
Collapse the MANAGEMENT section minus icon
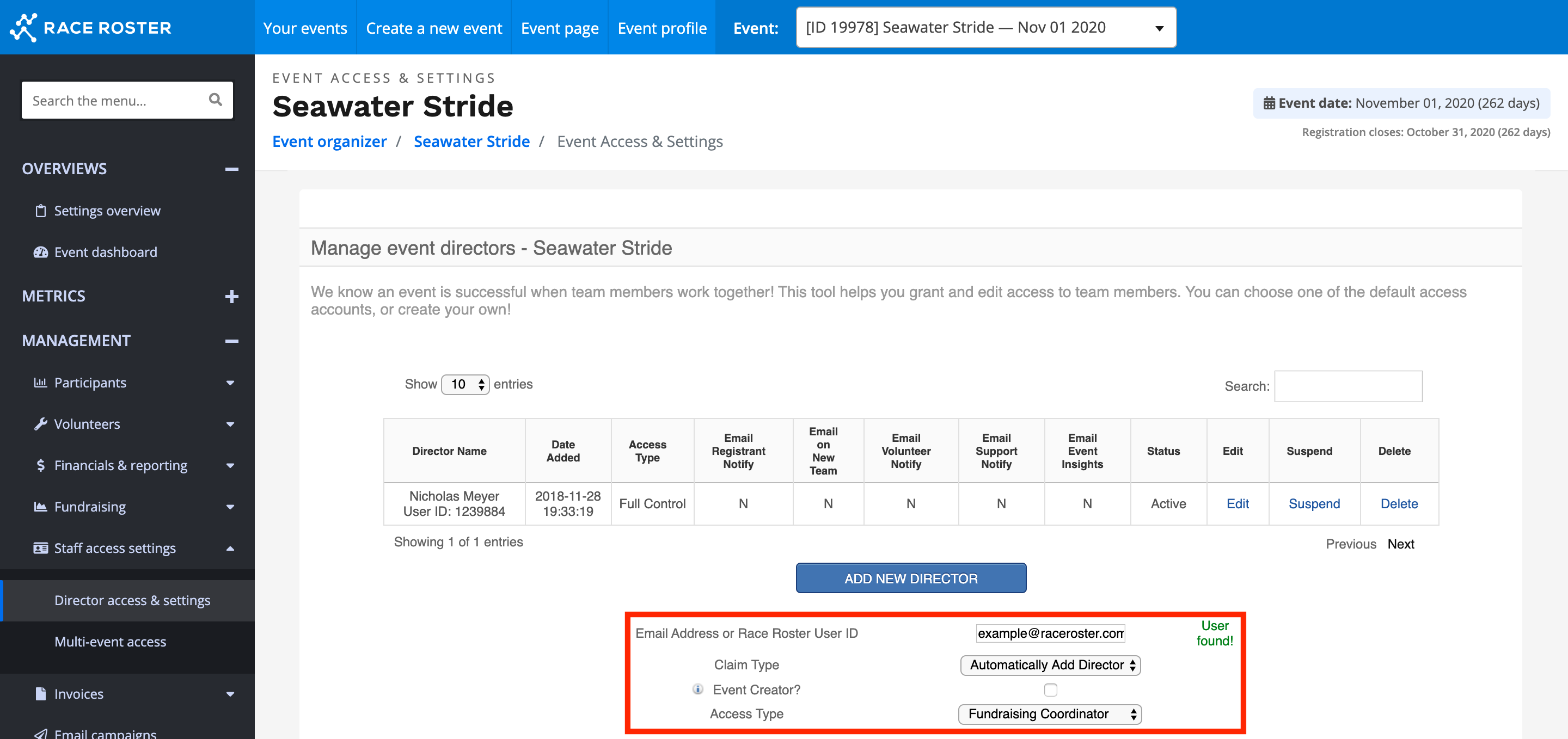[x=231, y=341]
